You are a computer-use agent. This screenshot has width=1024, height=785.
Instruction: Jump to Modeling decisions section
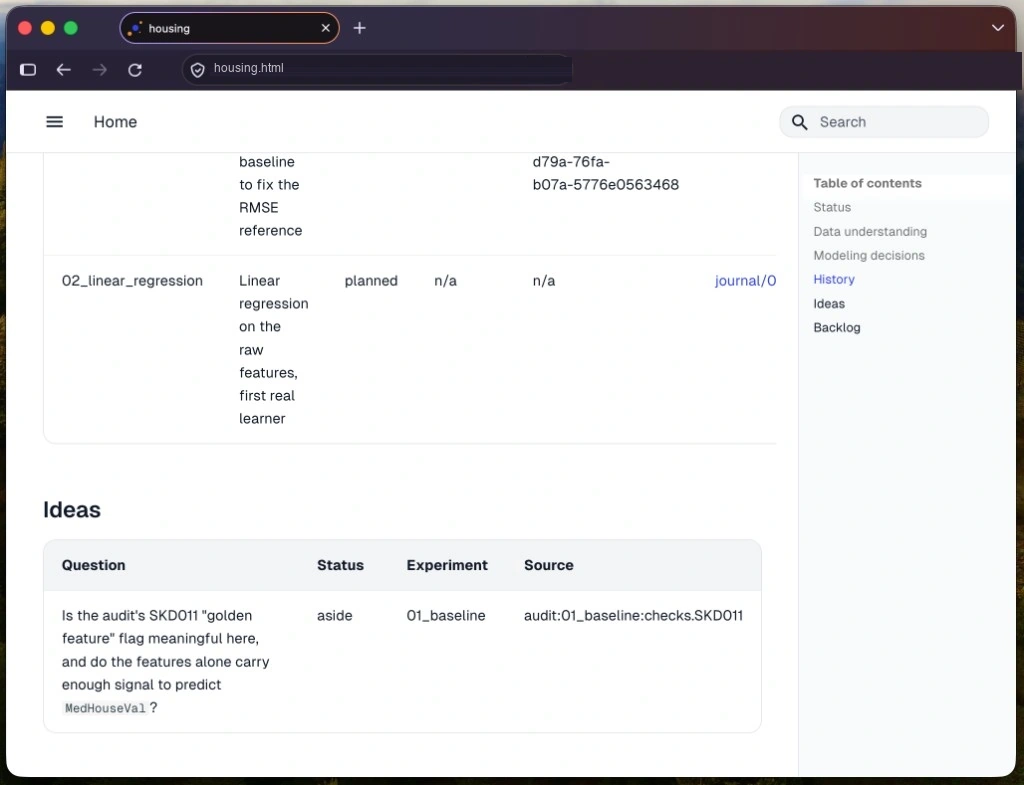pyautogui.click(x=869, y=255)
